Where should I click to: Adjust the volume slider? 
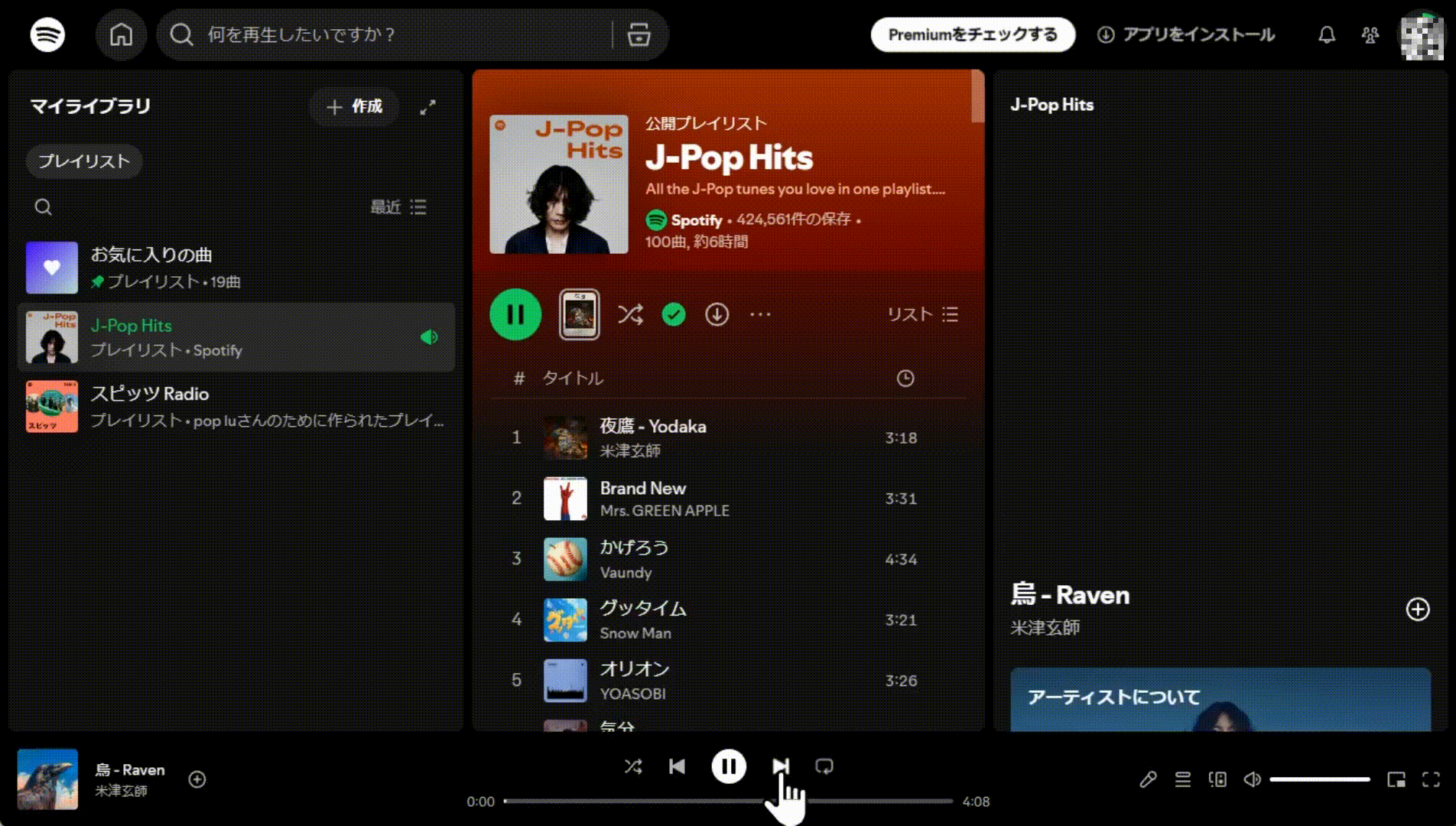(x=1320, y=779)
